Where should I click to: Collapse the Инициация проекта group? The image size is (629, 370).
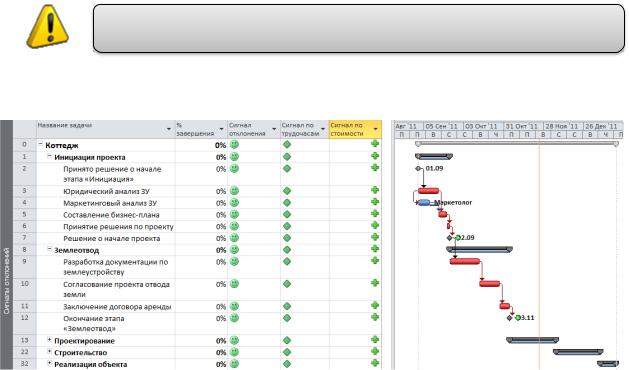tap(49, 156)
